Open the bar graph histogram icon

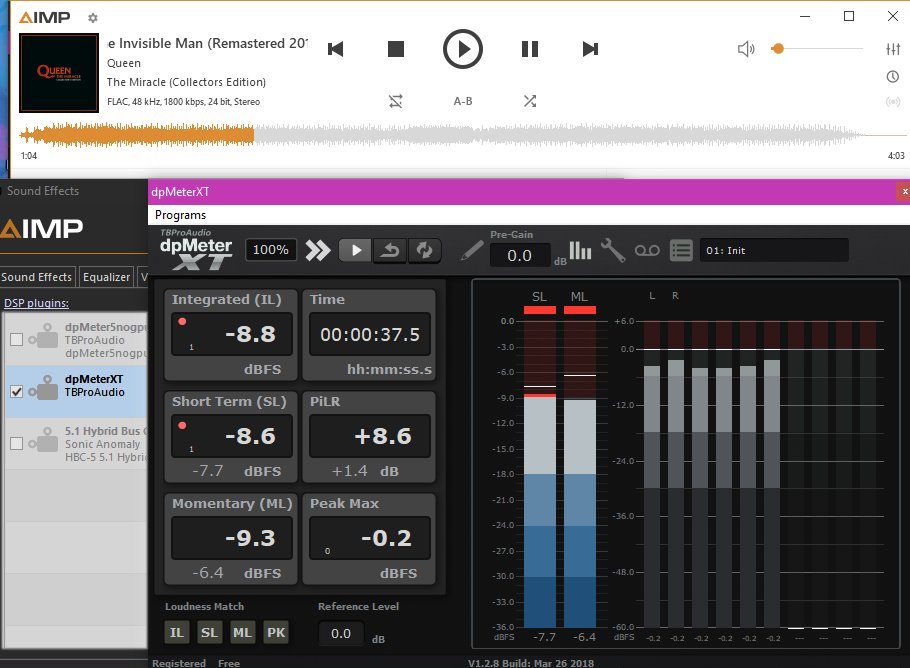[x=580, y=251]
